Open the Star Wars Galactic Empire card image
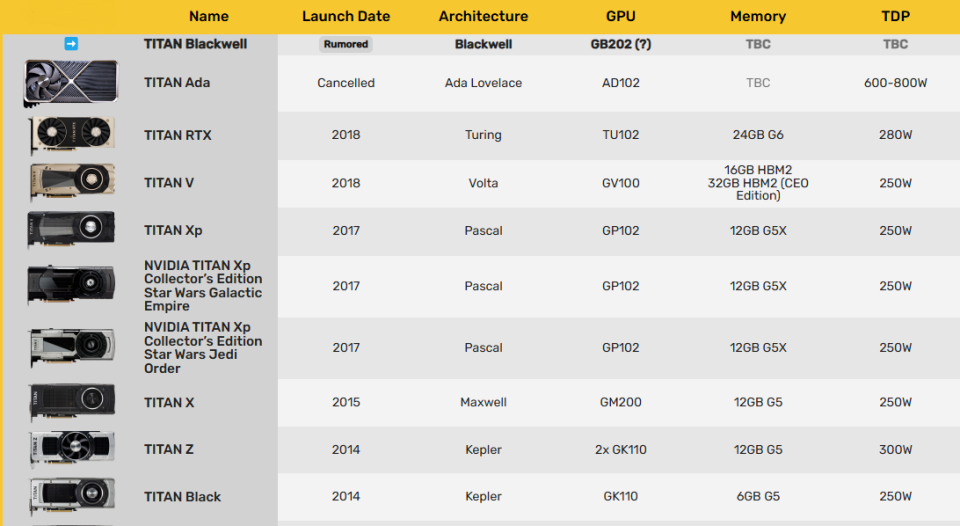 tap(71, 285)
